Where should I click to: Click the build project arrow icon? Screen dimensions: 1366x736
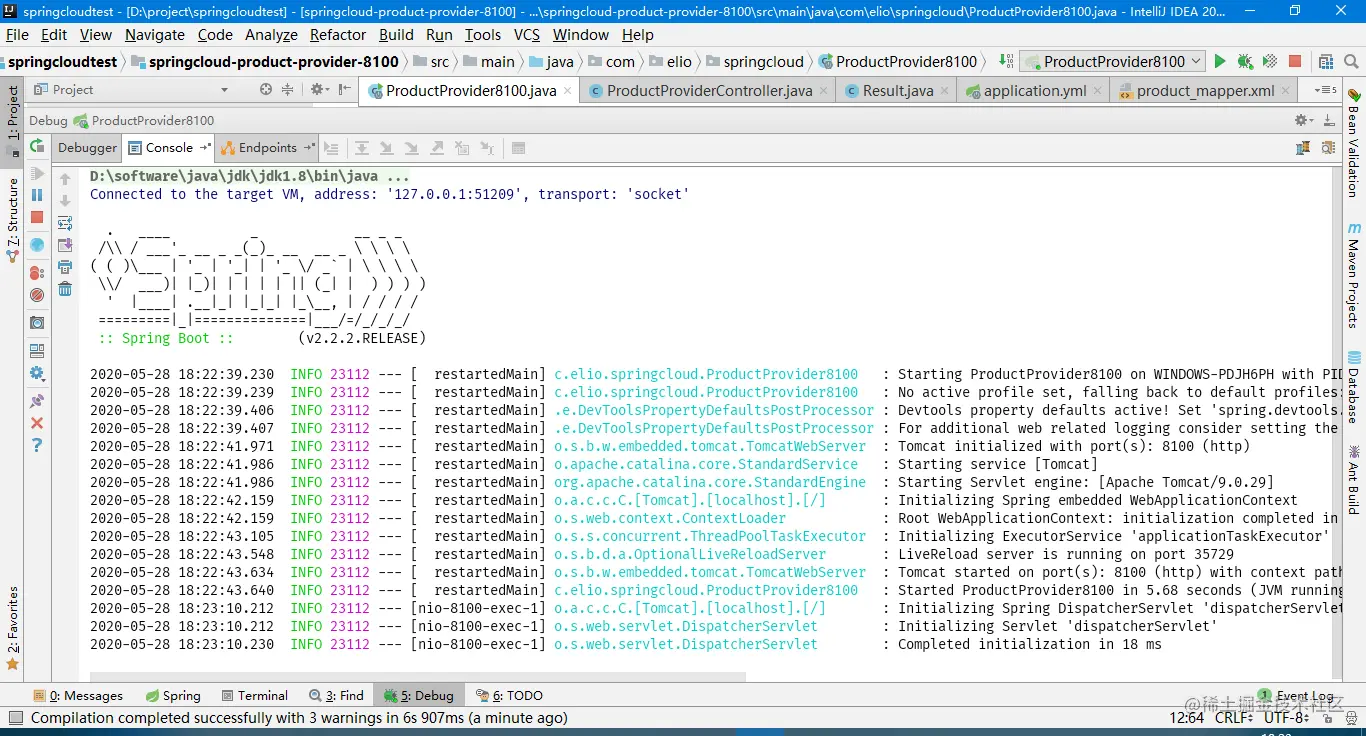pos(1006,61)
